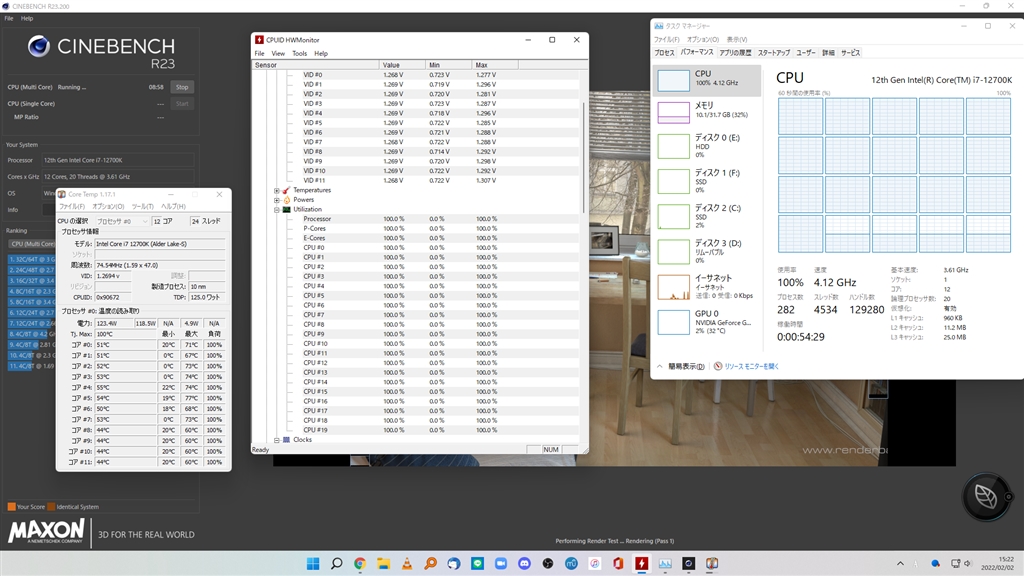Click the Value column header in HWMonitor
Image resolution: width=1024 pixels, height=576 pixels.
(402, 65)
